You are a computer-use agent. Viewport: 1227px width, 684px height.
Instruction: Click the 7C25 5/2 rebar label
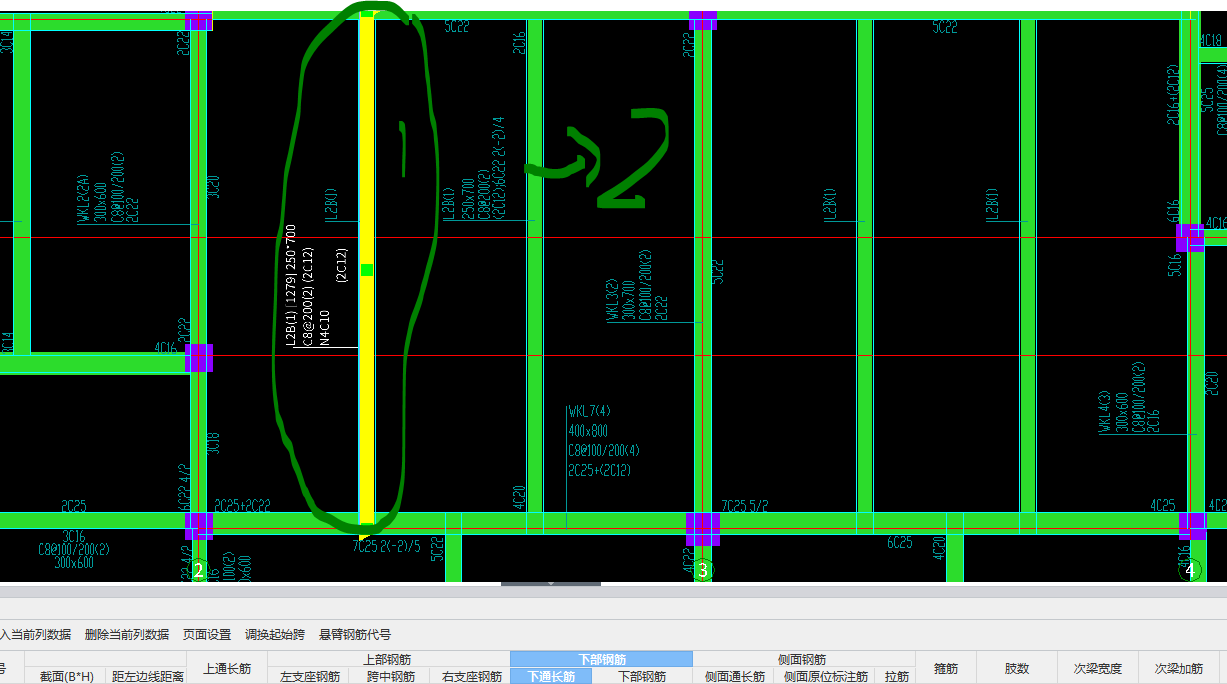[x=745, y=506]
